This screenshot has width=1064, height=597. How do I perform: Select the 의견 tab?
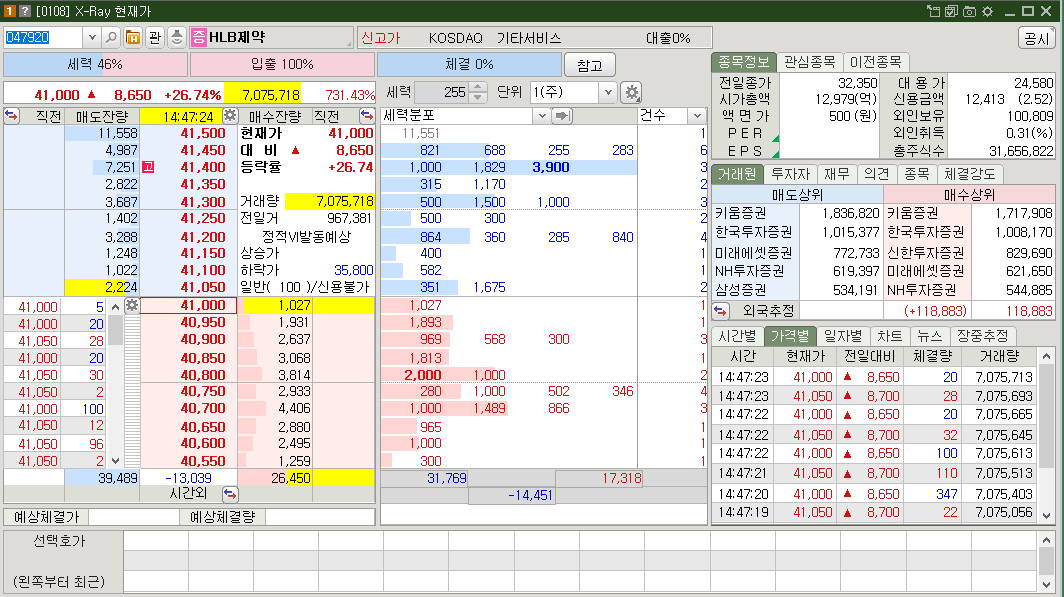pyautogui.click(x=877, y=174)
